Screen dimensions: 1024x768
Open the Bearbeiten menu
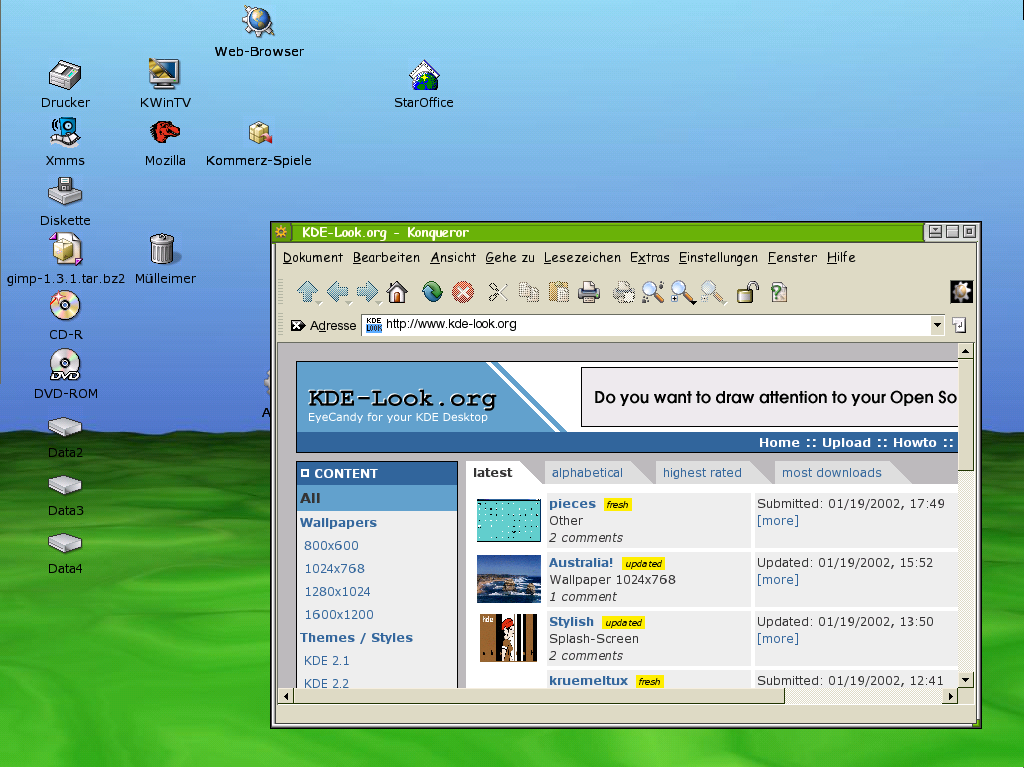[386, 257]
